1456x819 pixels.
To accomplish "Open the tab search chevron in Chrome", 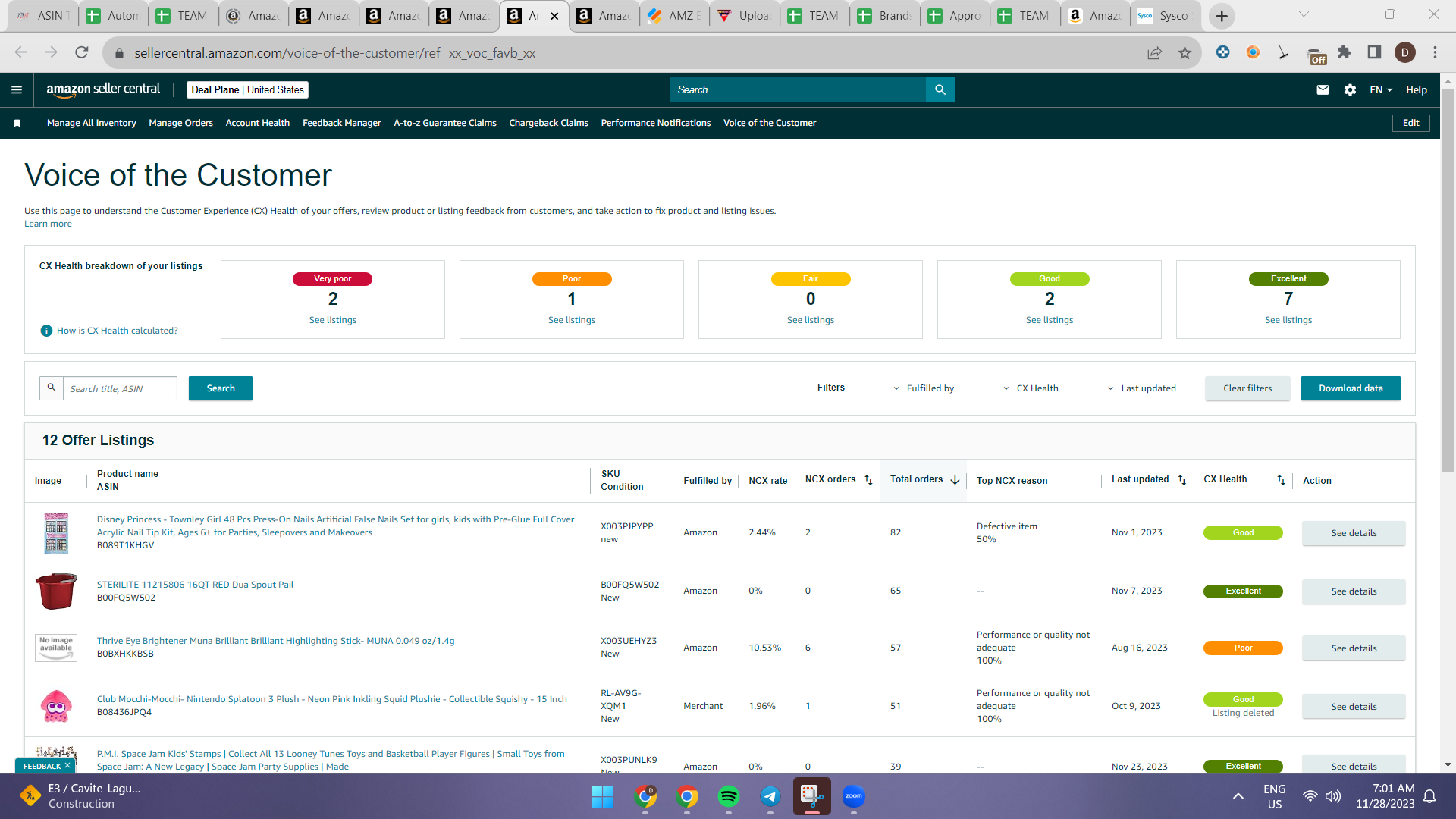I will click(x=1304, y=14).
